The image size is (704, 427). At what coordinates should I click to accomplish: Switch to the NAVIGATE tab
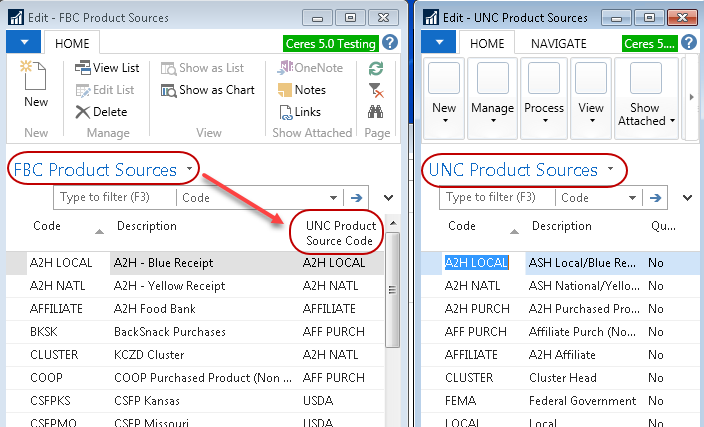[558, 43]
